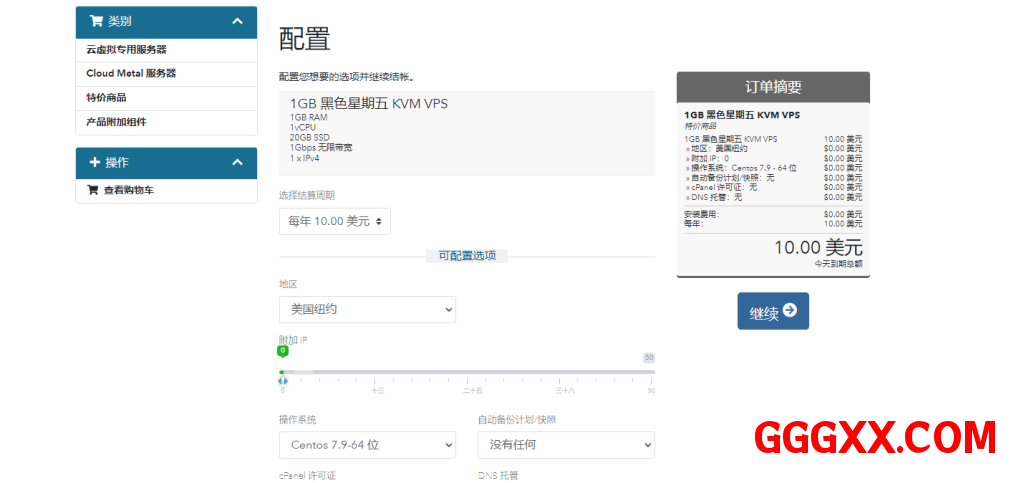This screenshot has height=483, width=1024.
Task: Click the green 0 value badge above slider
Action: (x=283, y=351)
